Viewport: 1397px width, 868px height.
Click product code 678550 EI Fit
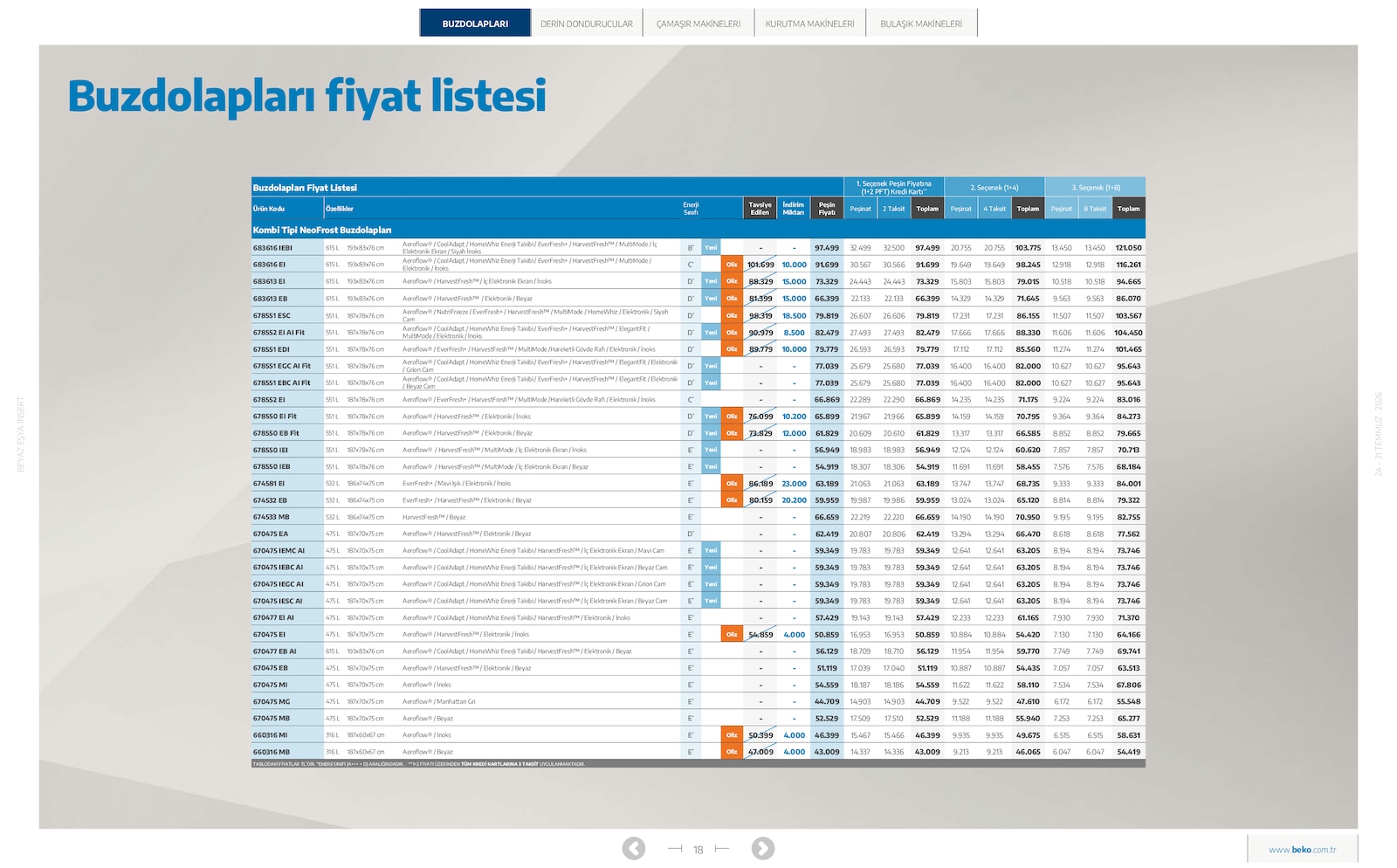[275, 417]
